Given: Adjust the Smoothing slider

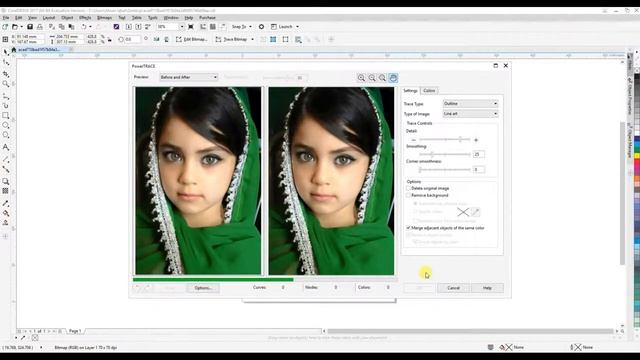Looking at the screenshot, I should point(445,154).
